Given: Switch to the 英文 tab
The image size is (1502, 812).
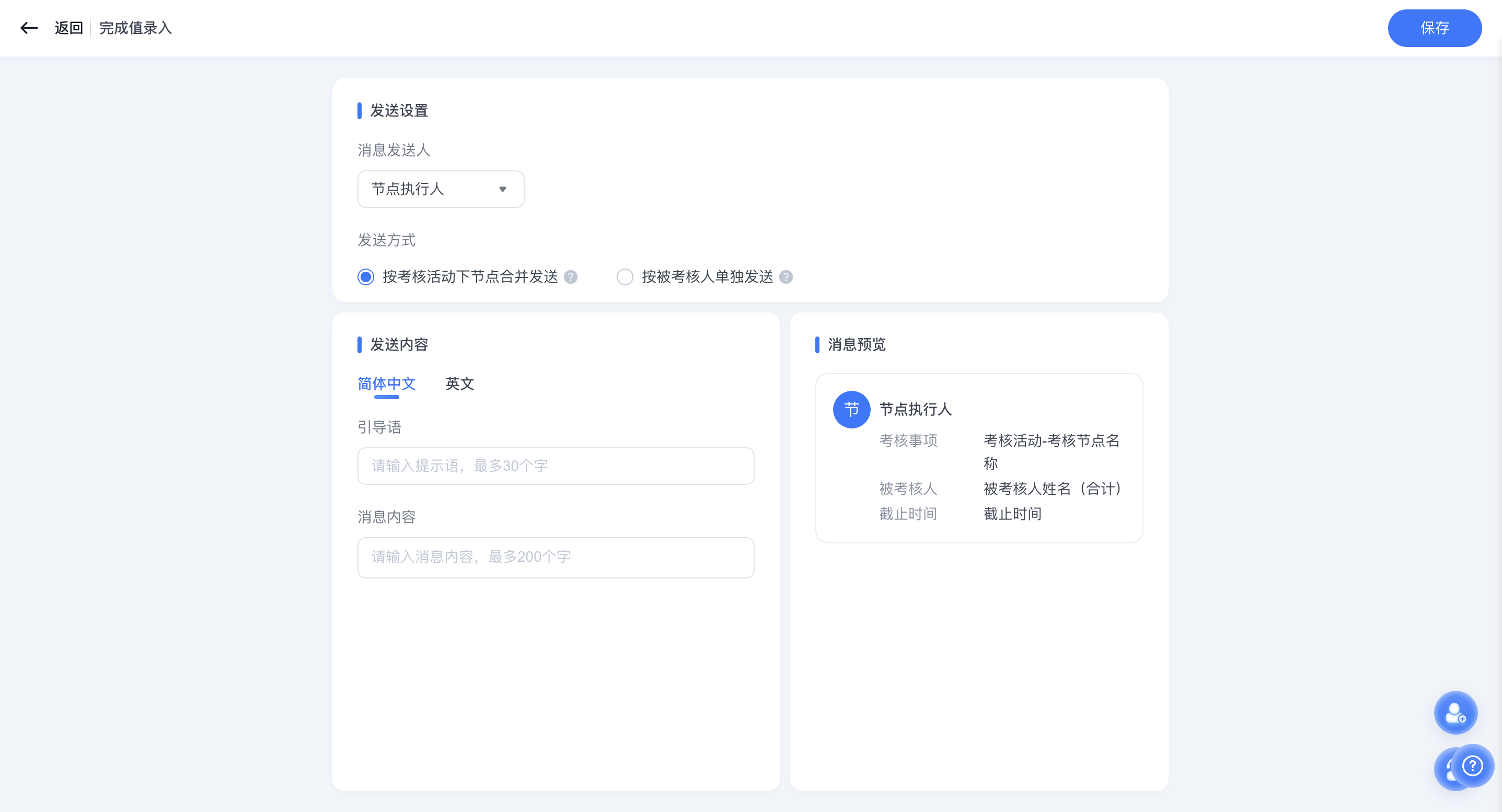Looking at the screenshot, I should click(x=459, y=384).
